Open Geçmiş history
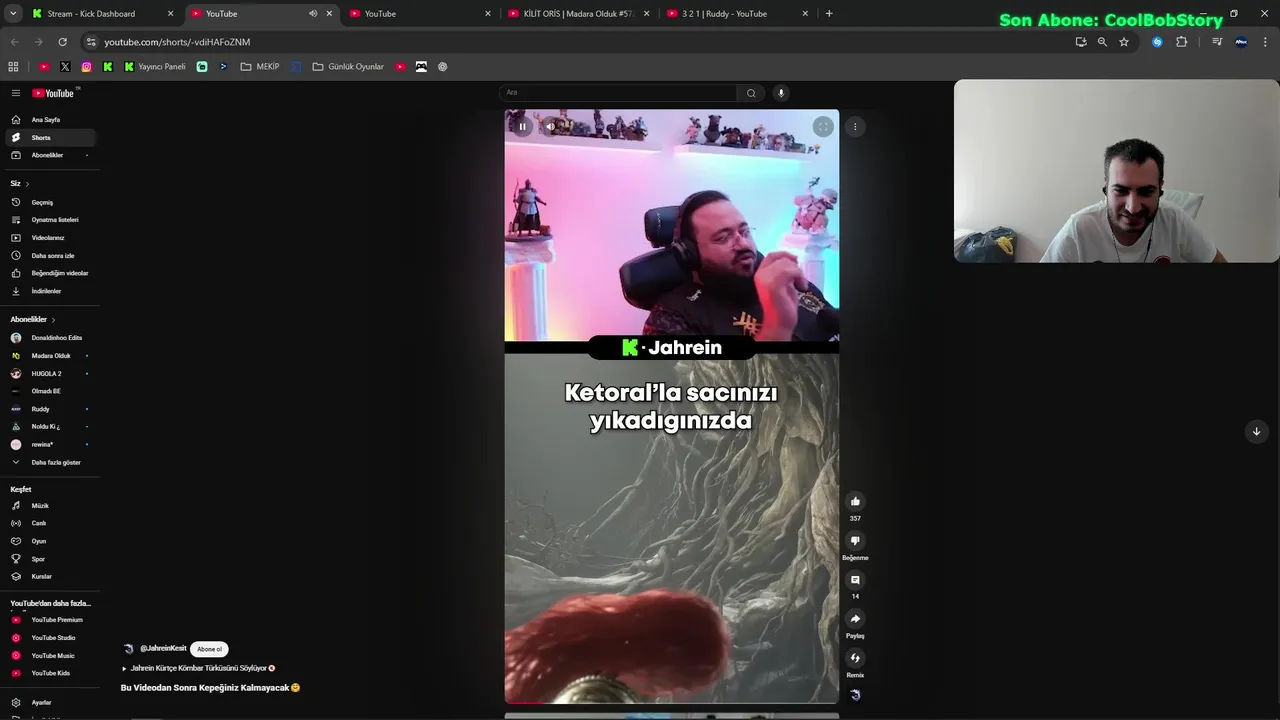The height and width of the screenshot is (720, 1280). pos(50,203)
